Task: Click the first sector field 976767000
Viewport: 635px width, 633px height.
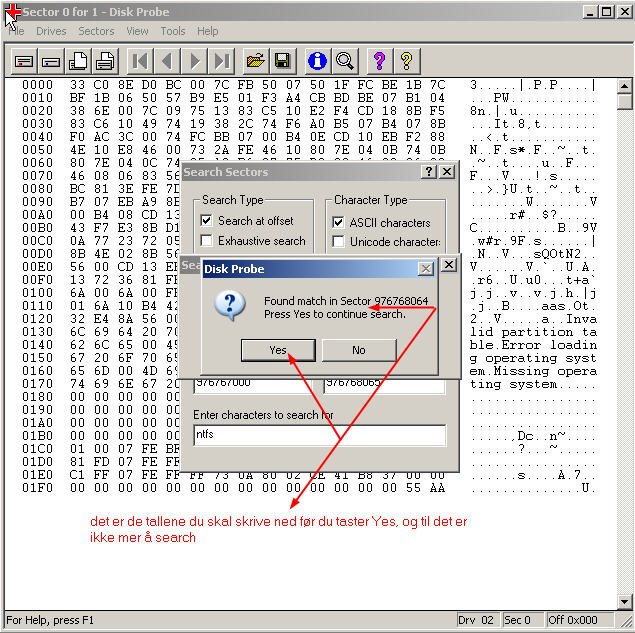Action: pos(252,386)
